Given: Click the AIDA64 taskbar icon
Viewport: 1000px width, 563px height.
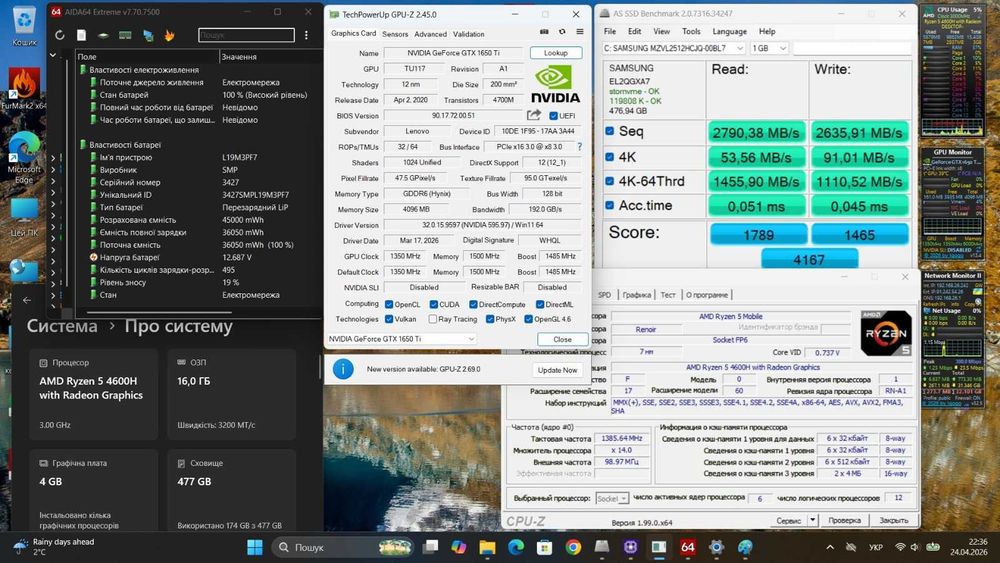Looking at the screenshot, I should coord(688,547).
